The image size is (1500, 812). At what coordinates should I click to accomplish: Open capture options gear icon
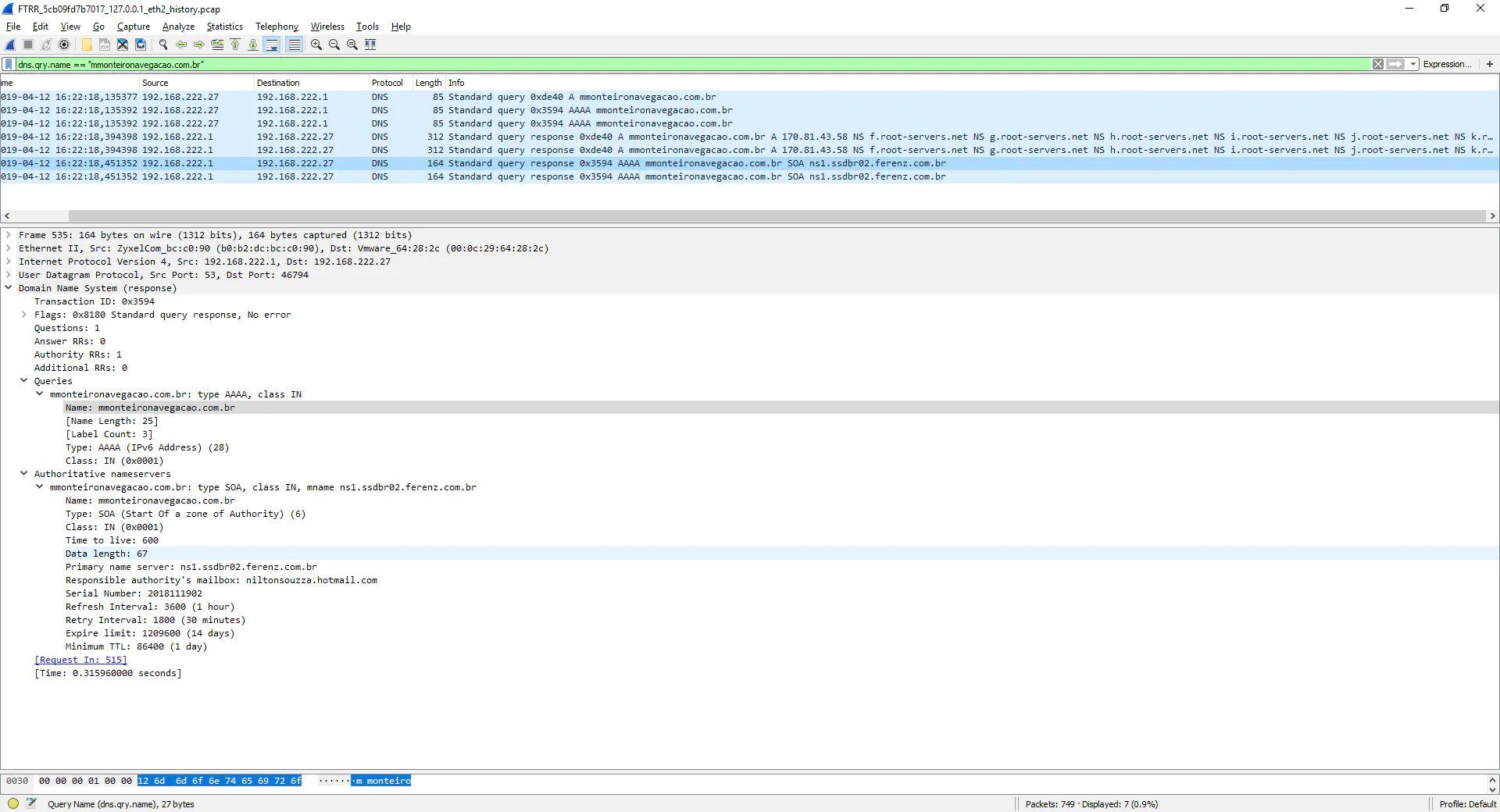64,45
